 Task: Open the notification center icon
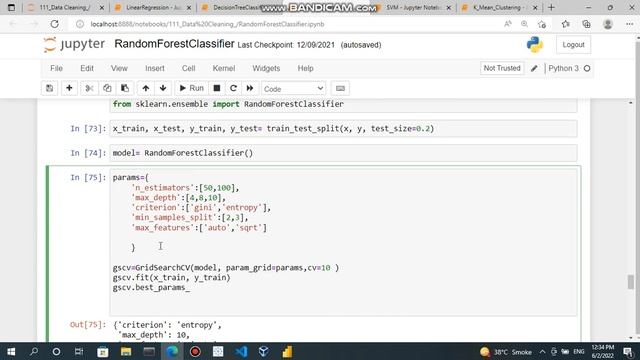(x=629, y=351)
